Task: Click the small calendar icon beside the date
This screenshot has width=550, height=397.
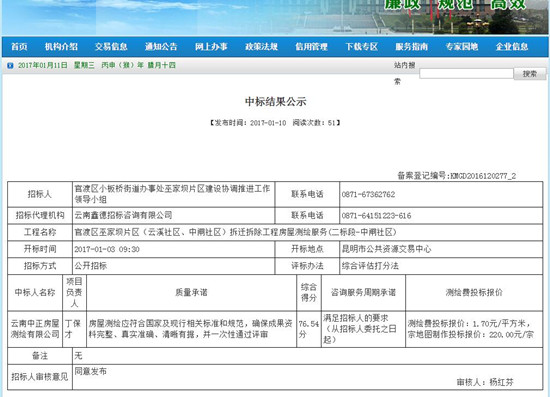Action: tap(10, 66)
